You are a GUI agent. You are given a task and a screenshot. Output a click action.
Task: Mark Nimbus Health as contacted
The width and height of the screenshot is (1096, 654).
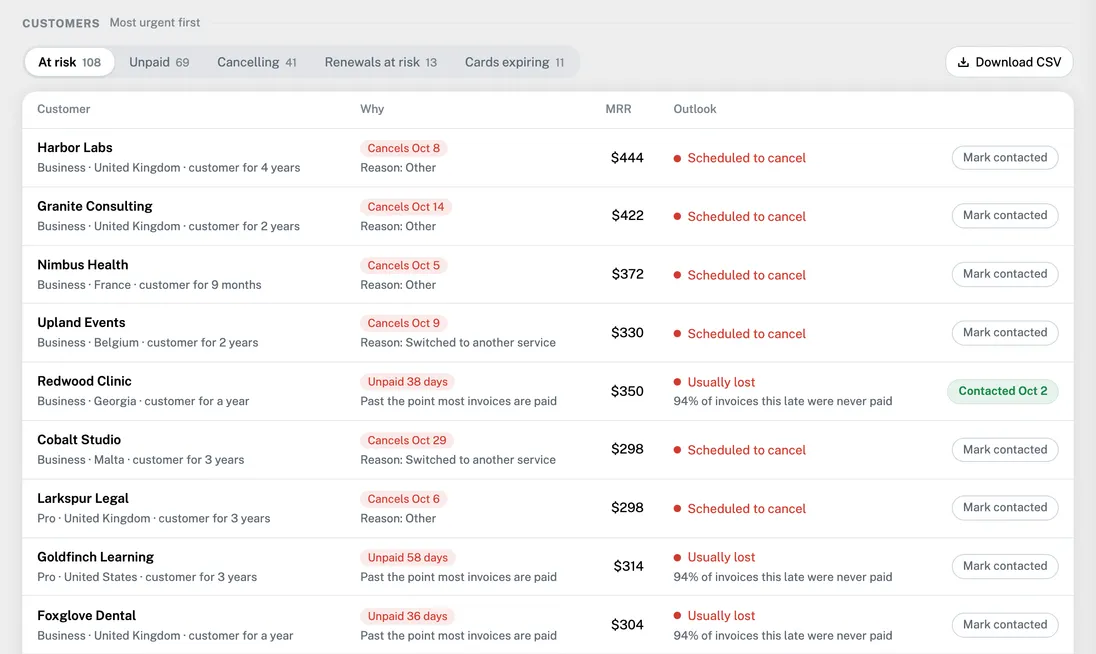pyautogui.click(x=1004, y=274)
